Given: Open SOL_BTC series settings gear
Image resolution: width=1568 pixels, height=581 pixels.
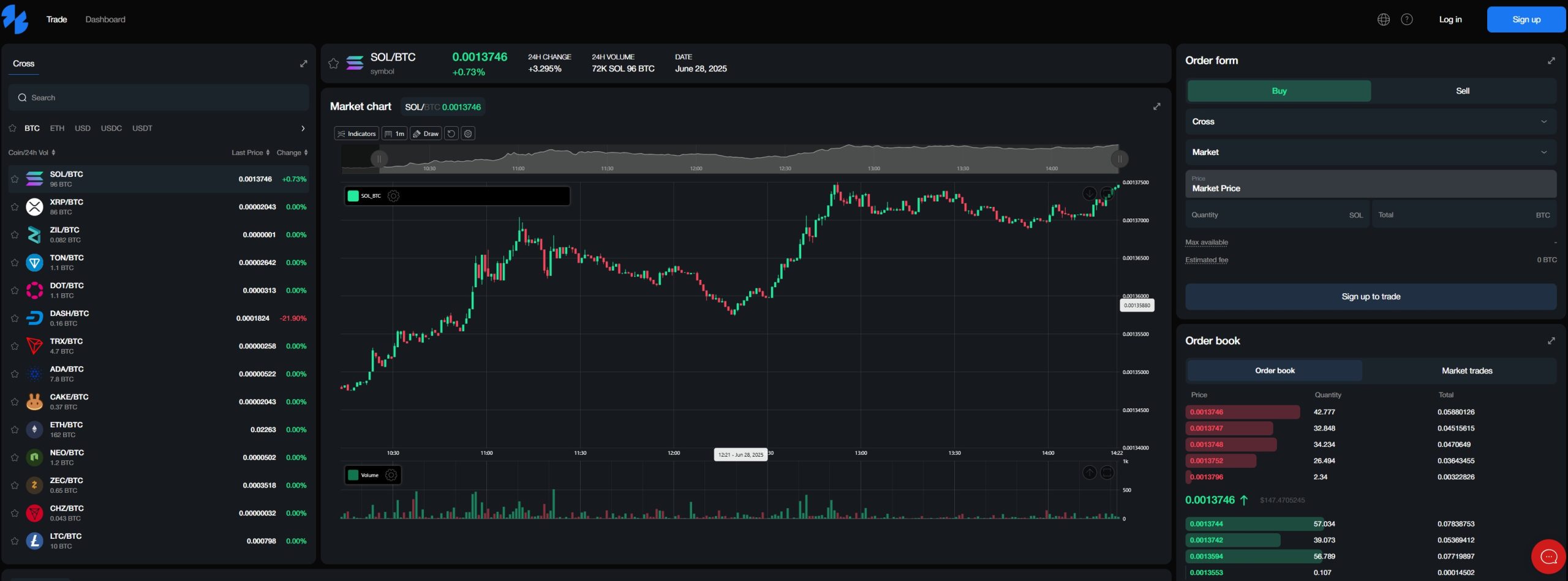Looking at the screenshot, I should (394, 196).
